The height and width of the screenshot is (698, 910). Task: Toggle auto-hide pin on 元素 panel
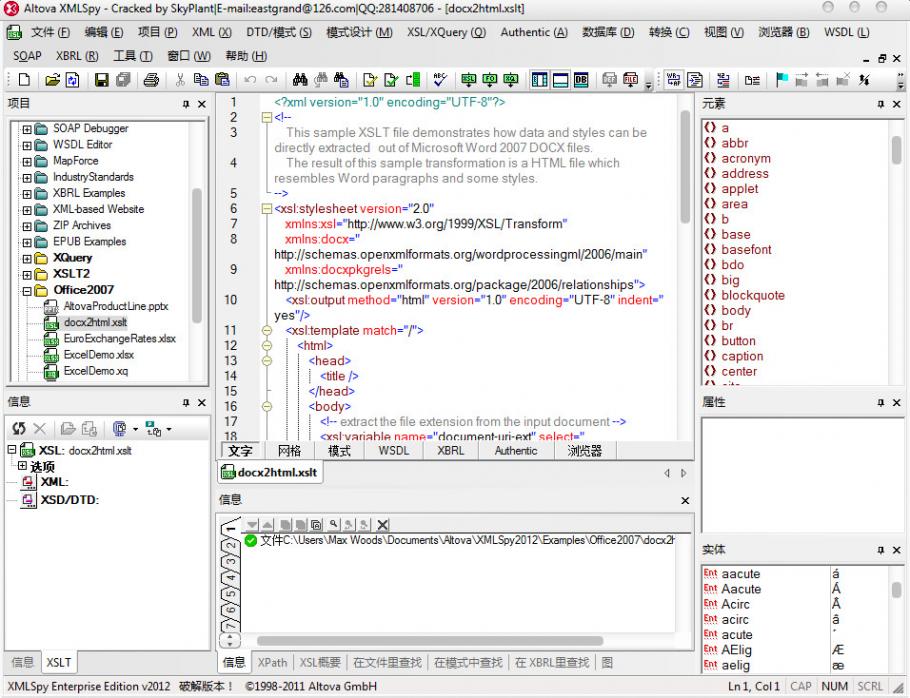(x=881, y=104)
